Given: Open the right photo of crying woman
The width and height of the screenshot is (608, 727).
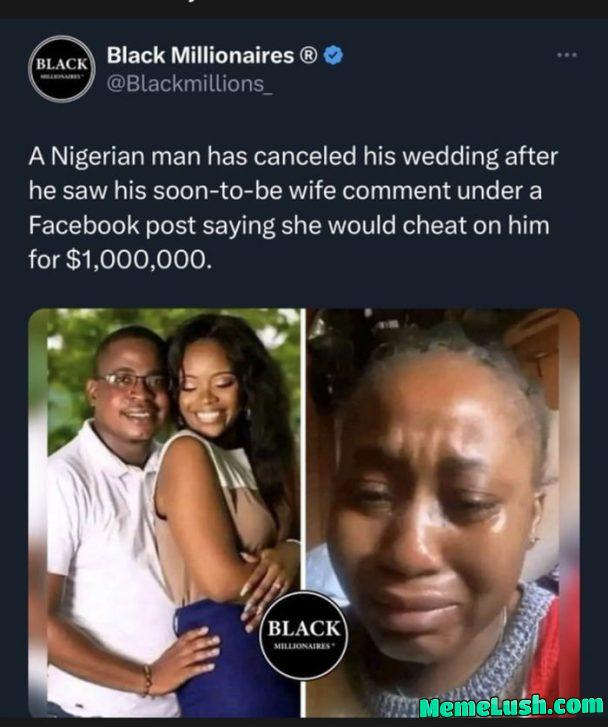Looking at the screenshot, I should coord(443,512).
